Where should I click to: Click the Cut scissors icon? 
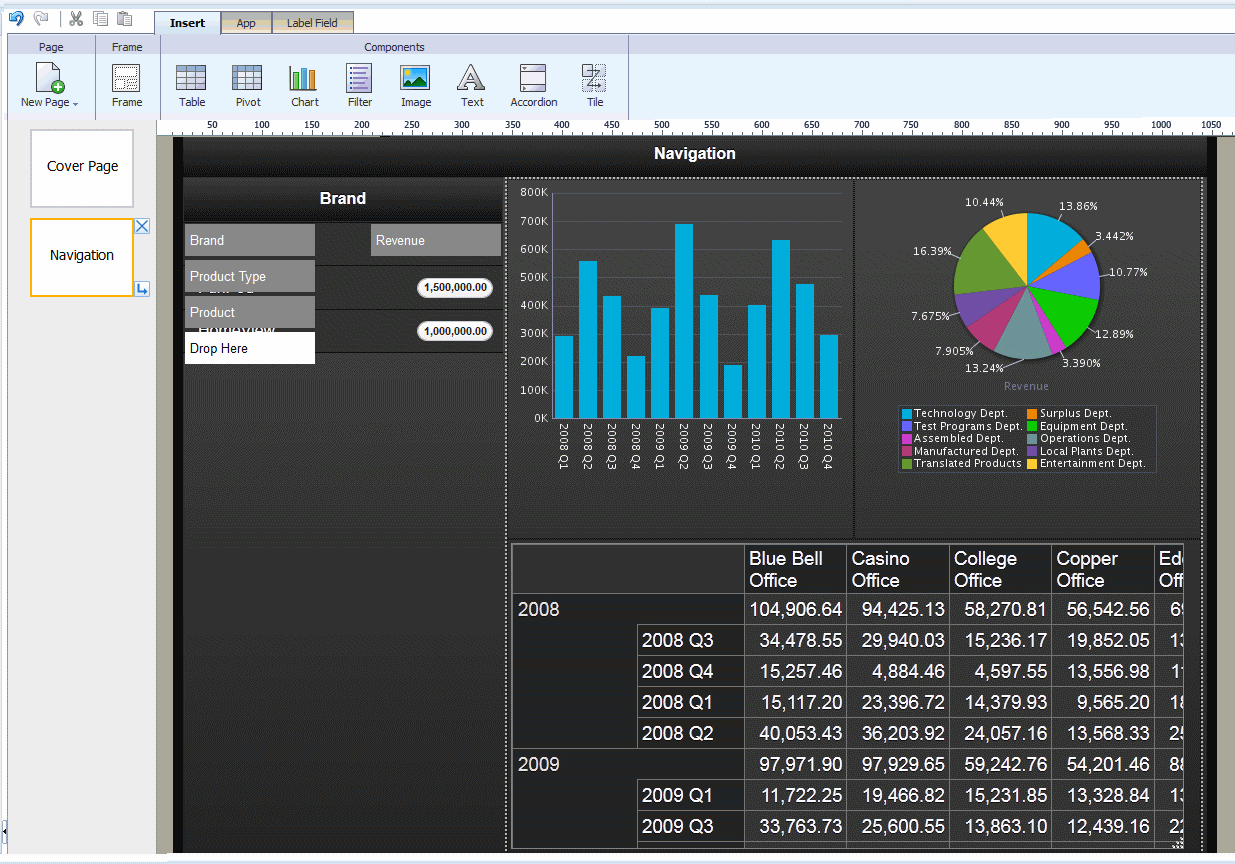(x=76, y=19)
